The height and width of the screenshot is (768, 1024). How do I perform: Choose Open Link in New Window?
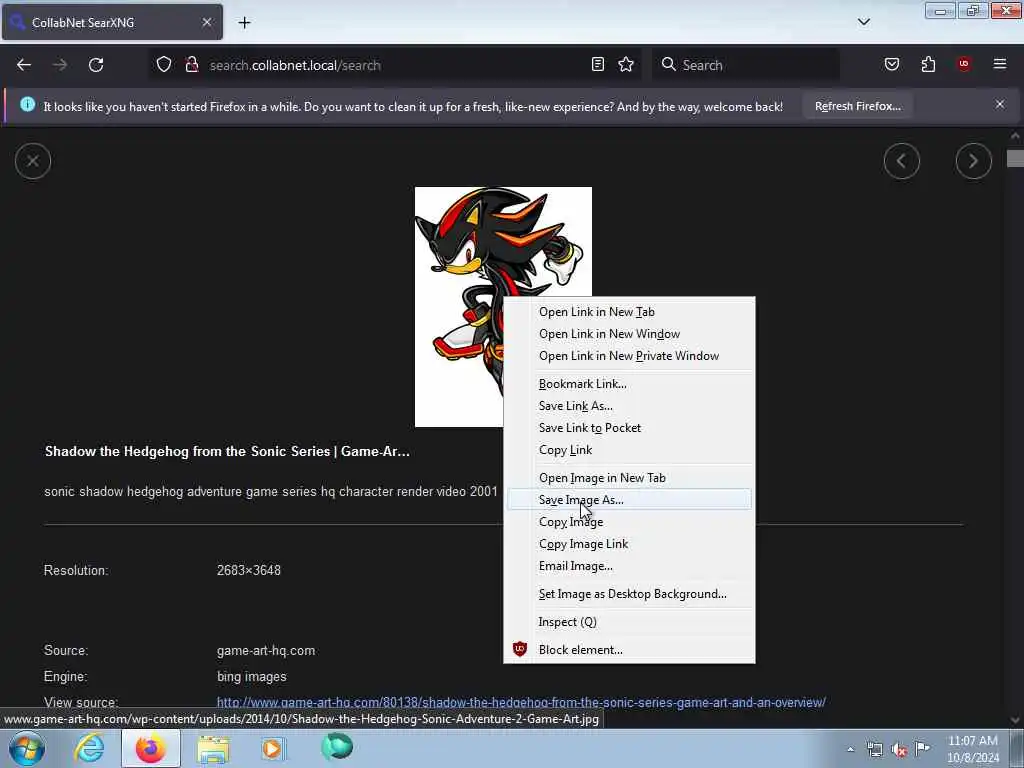click(629, 334)
